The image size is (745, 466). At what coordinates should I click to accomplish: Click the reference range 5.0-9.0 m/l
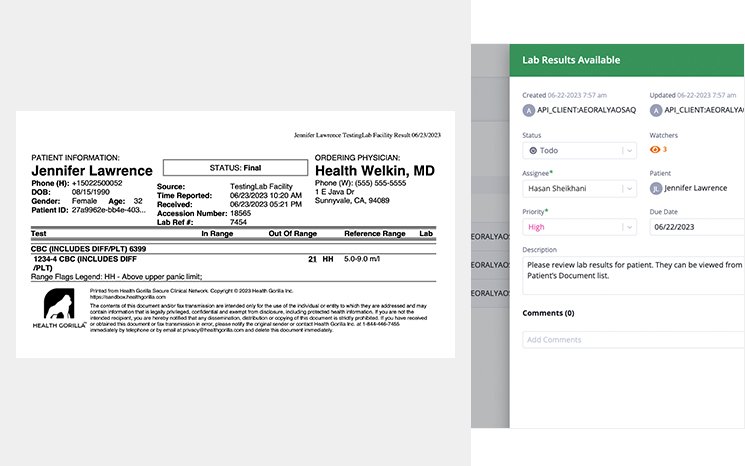pyautogui.click(x=362, y=259)
